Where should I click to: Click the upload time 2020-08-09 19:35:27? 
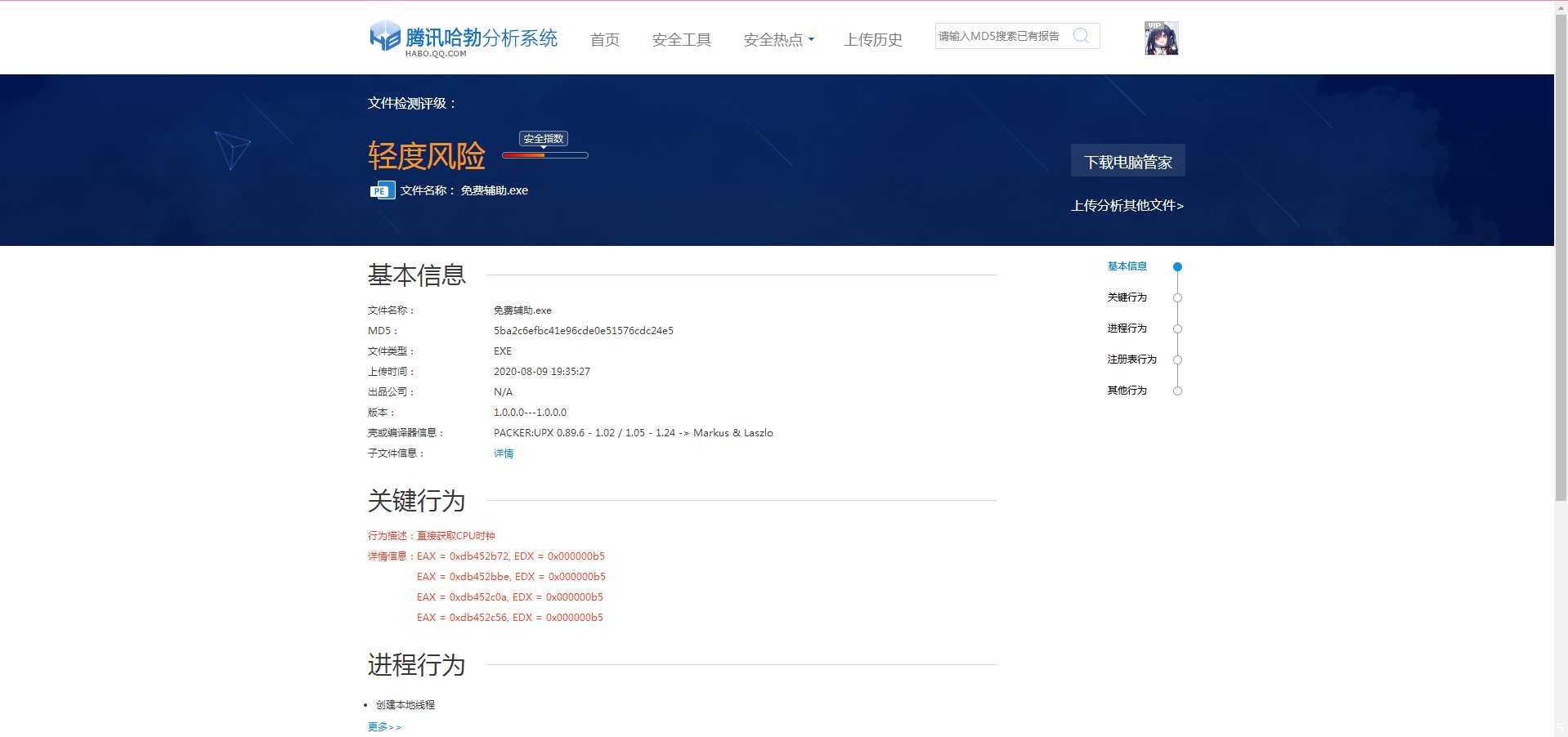[542, 372]
